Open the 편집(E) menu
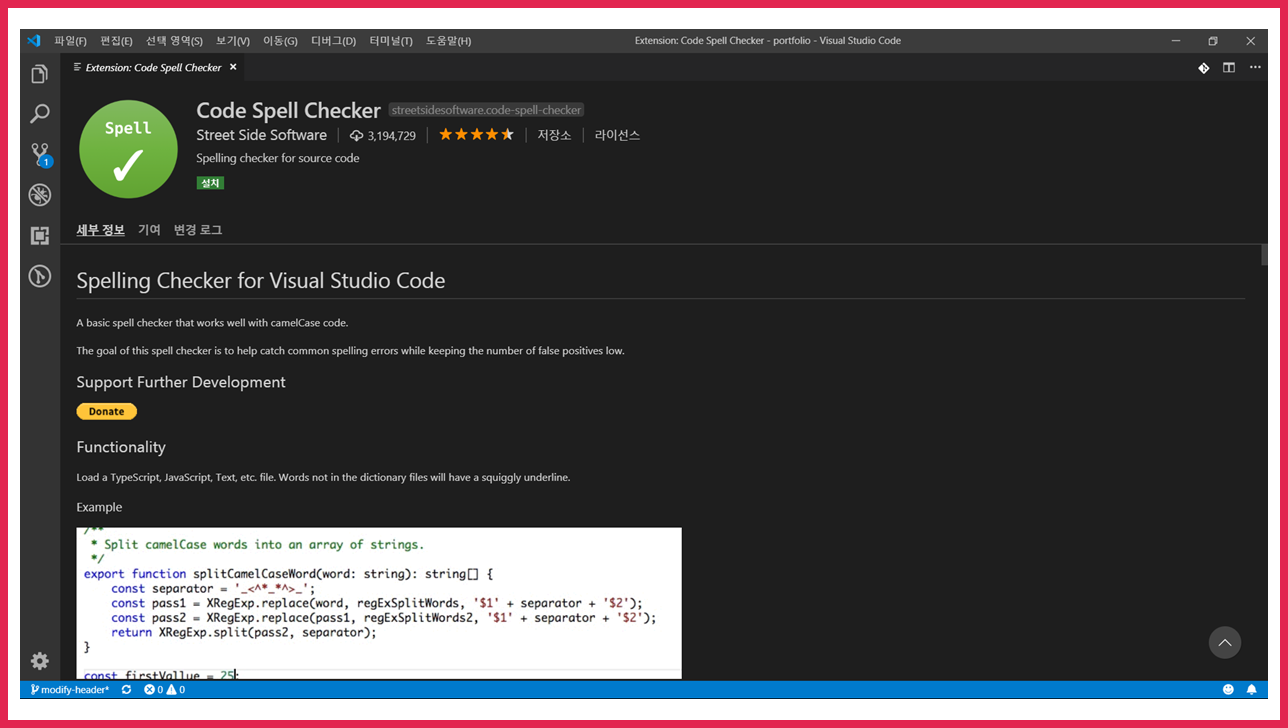The width and height of the screenshot is (1288, 728). coord(116,41)
